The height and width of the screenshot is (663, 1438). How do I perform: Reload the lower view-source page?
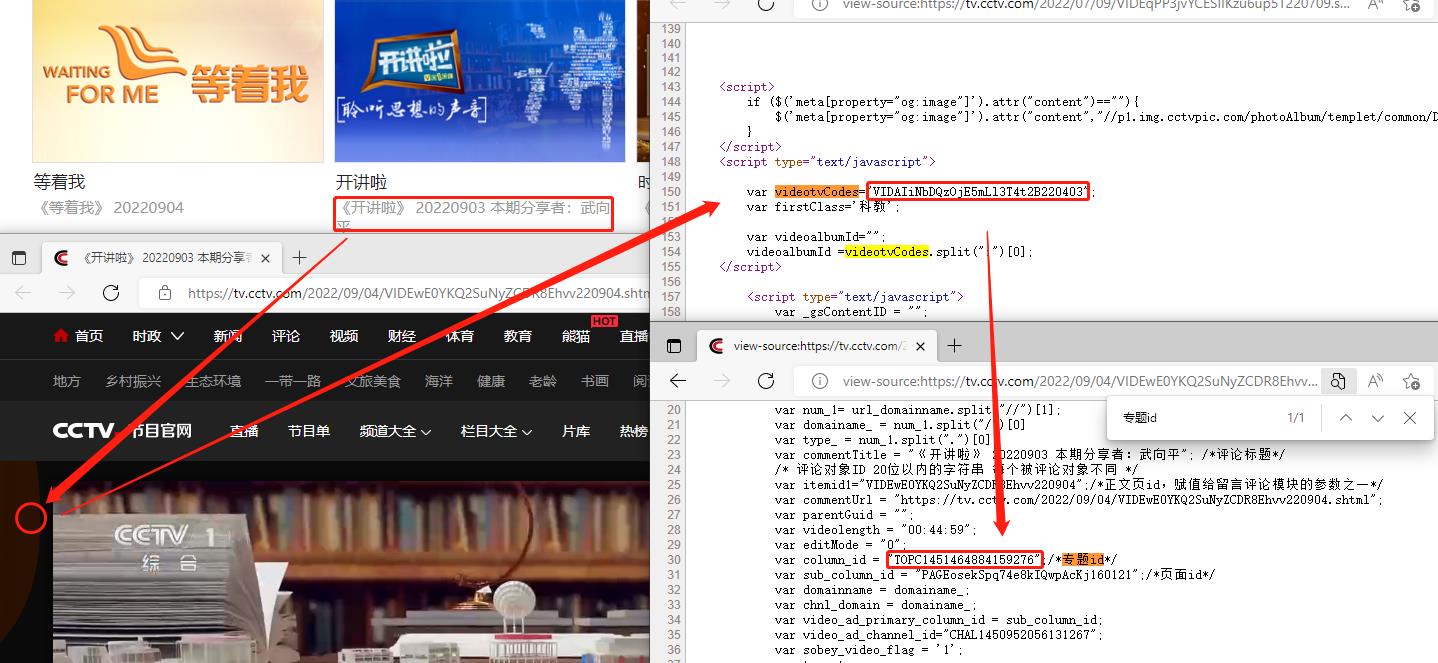(x=766, y=381)
